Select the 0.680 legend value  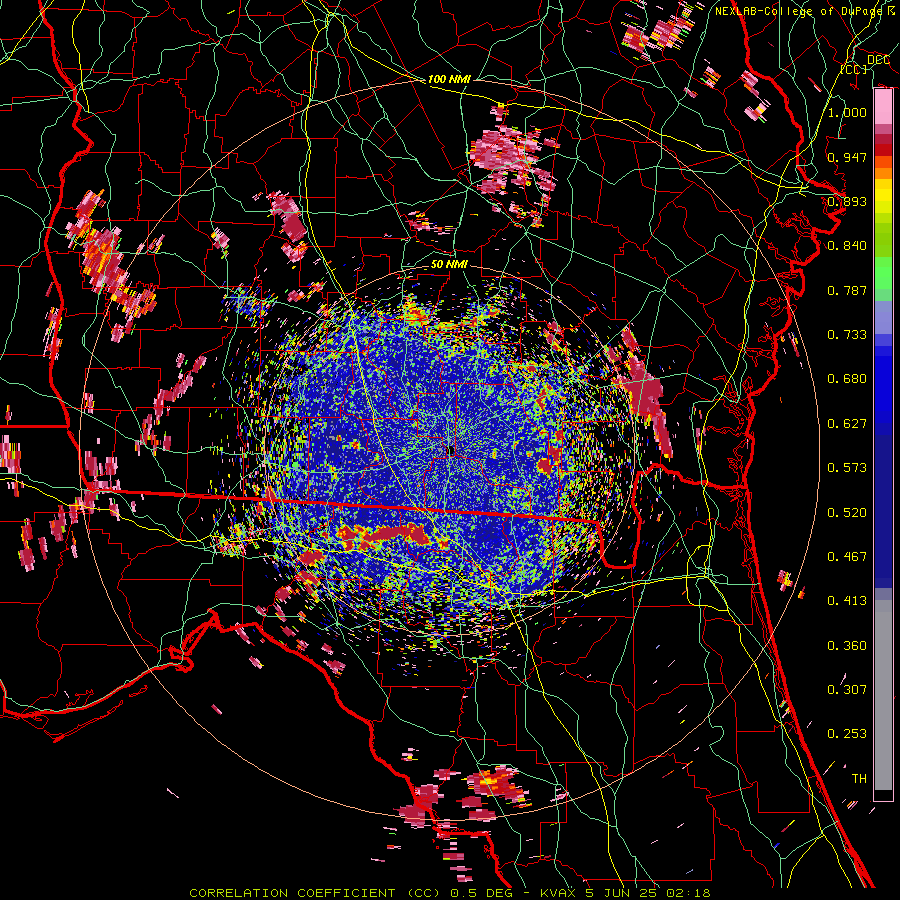pos(847,379)
